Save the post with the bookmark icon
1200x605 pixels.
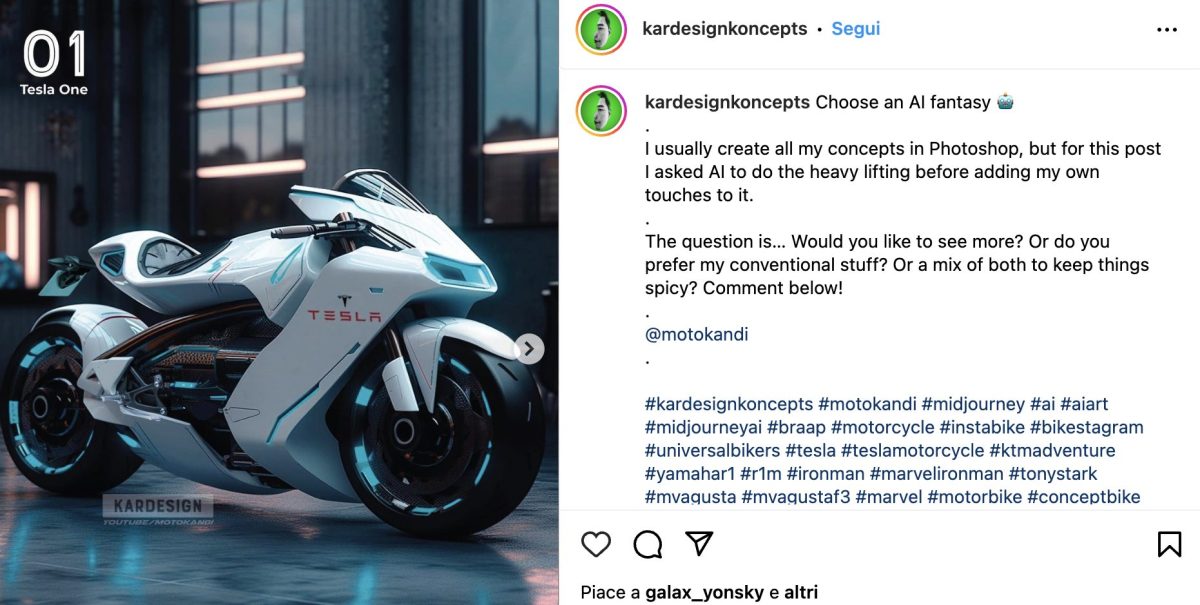click(1169, 544)
